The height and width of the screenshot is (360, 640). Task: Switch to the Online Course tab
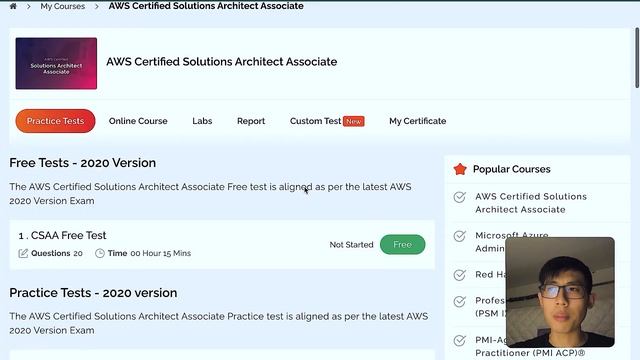point(138,121)
